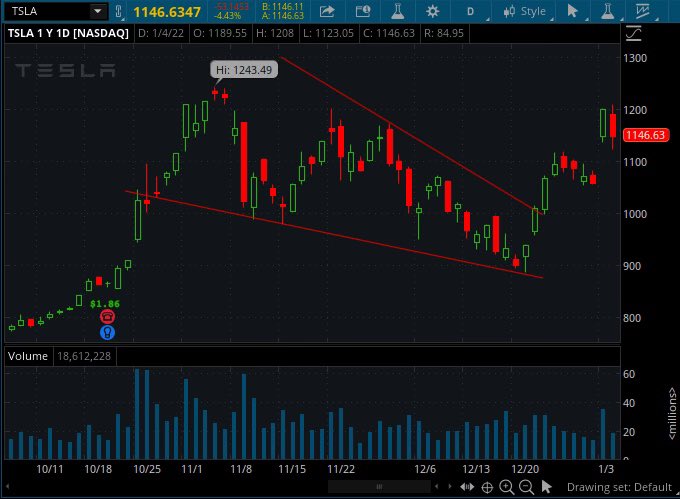Click the blue lightbulb event icon

point(107,333)
